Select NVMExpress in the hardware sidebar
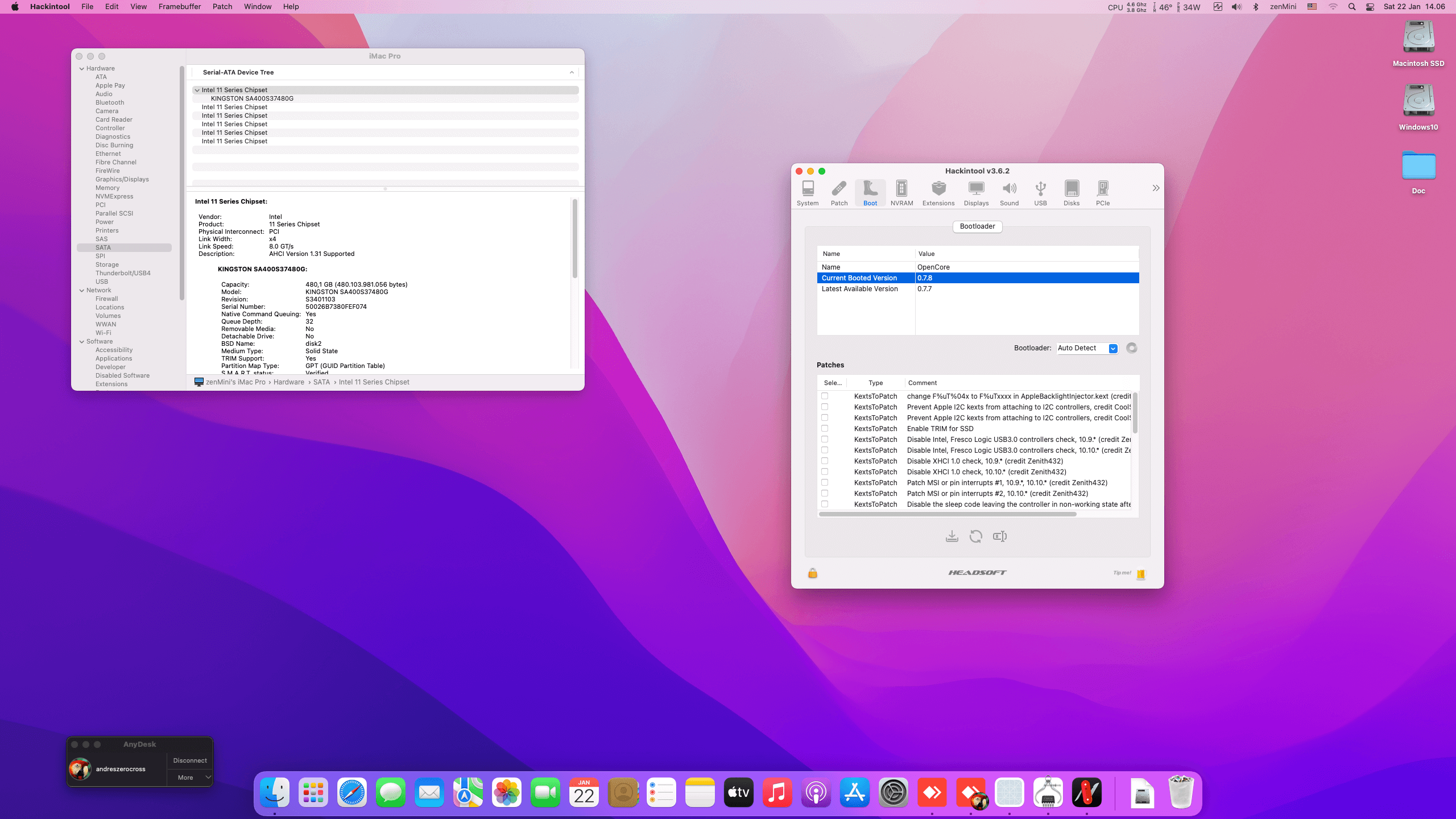The width and height of the screenshot is (1456, 819). pos(114,196)
